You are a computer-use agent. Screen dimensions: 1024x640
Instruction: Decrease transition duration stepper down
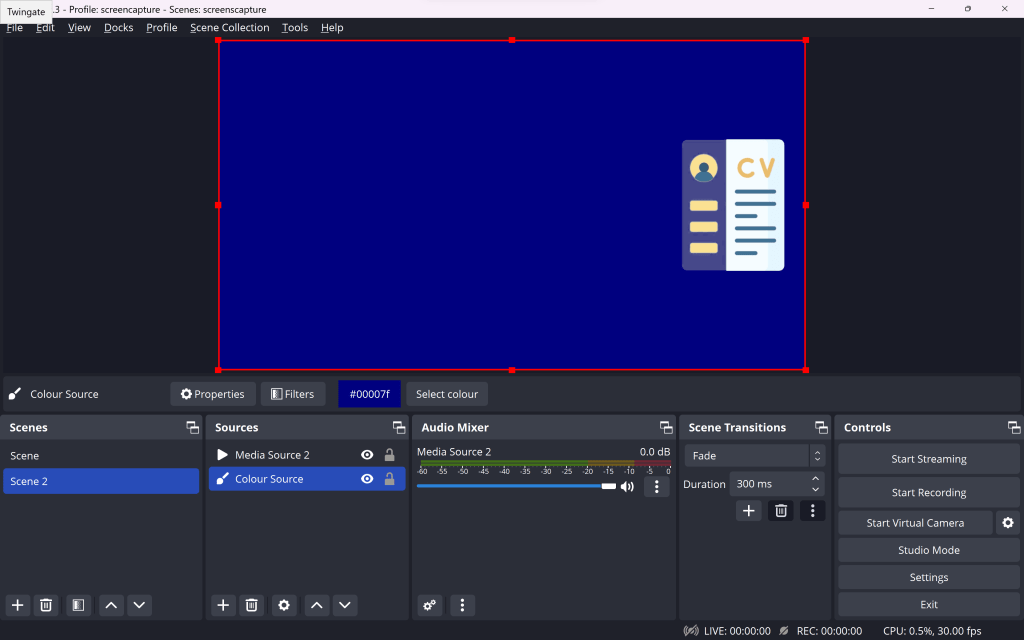(816, 489)
